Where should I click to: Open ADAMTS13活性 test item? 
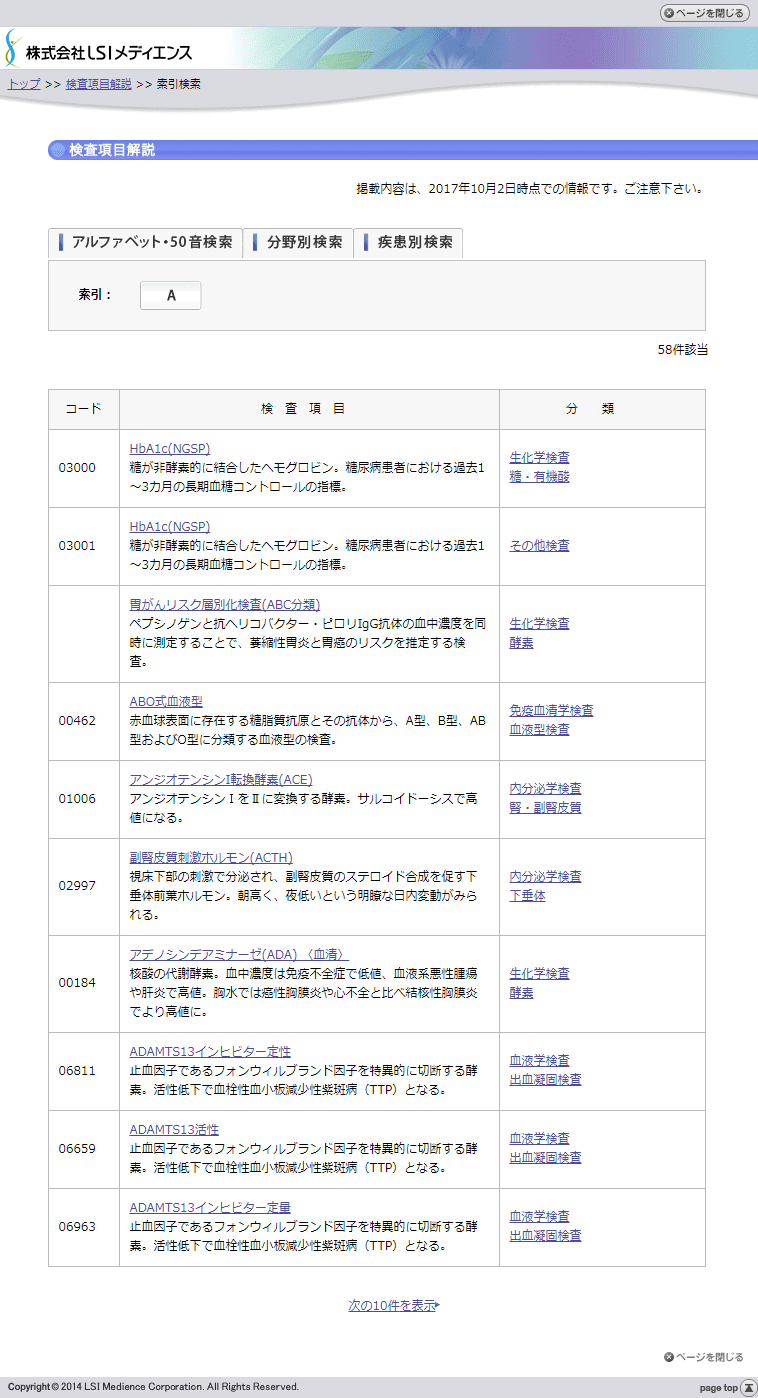[x=174, y=1129]
